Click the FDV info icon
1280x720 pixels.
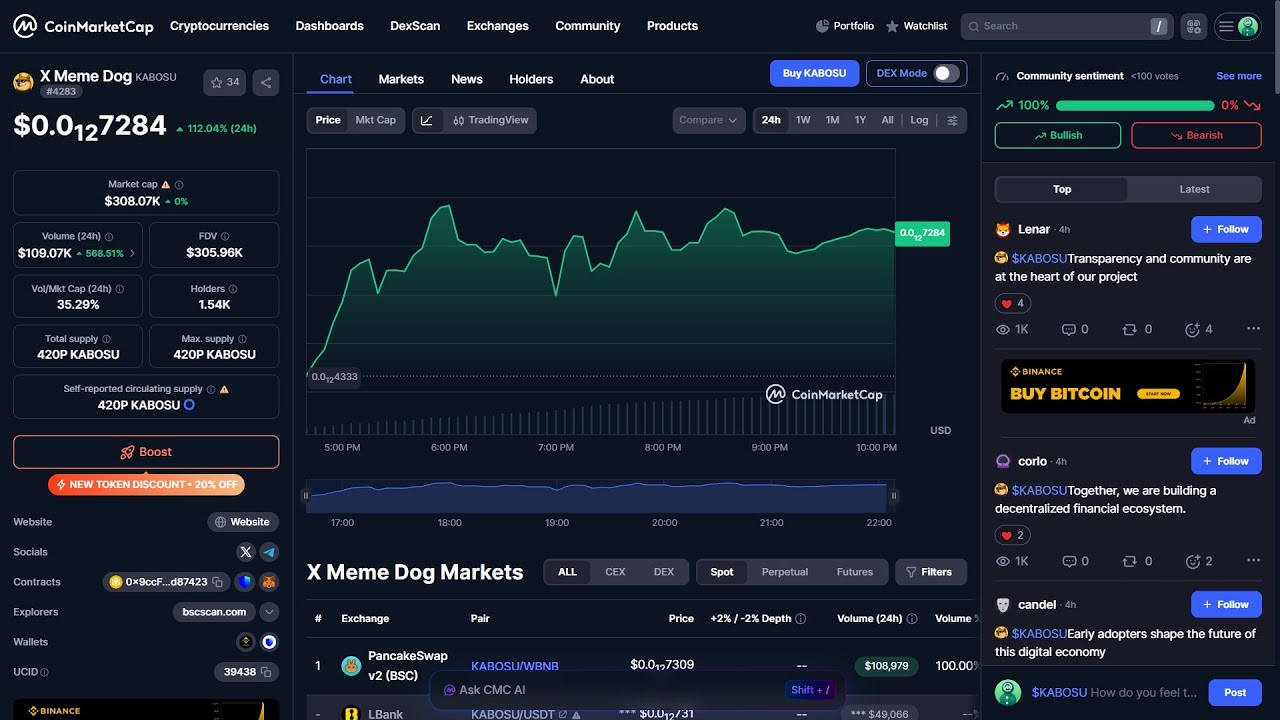coord(225,236)
